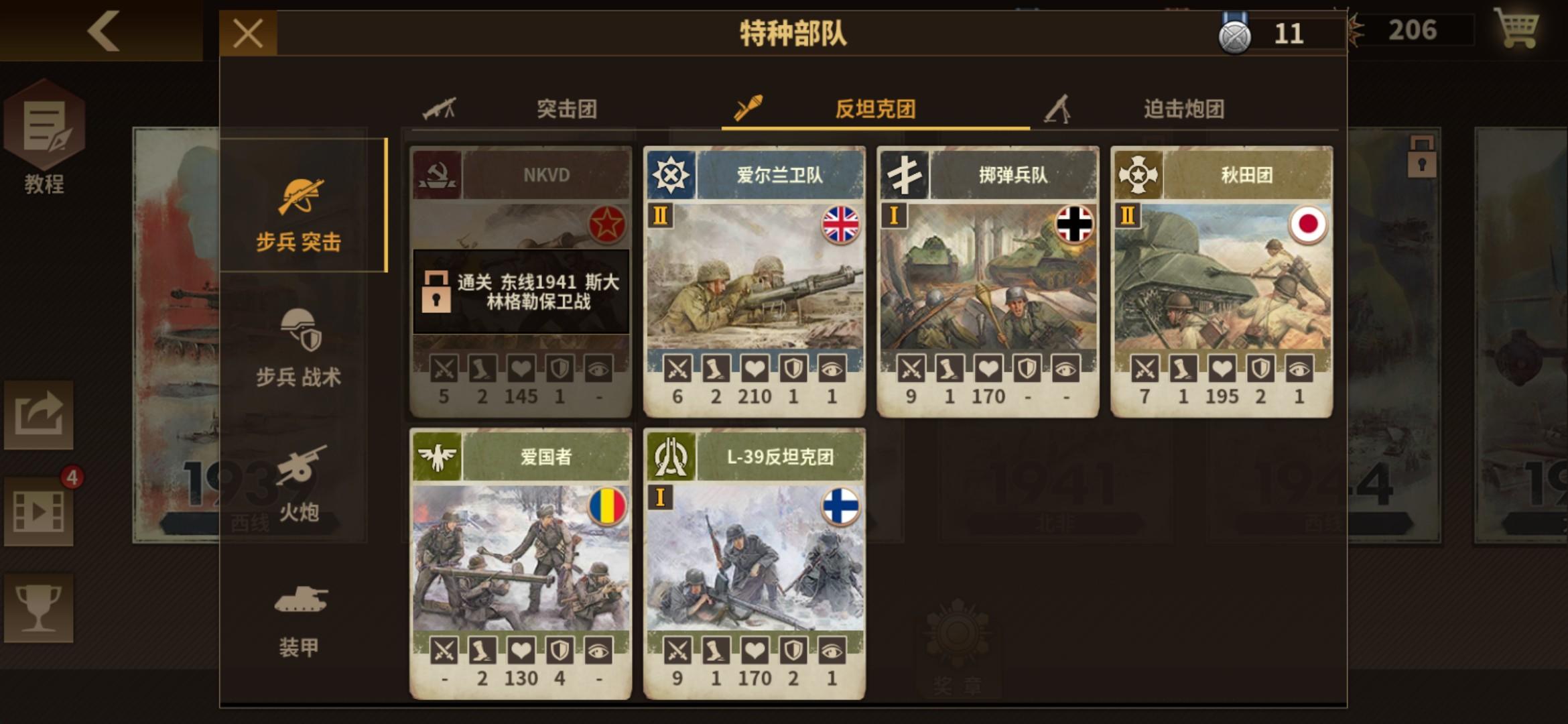Open the video film icon
1568x724 pixels.
pos(39,511)
